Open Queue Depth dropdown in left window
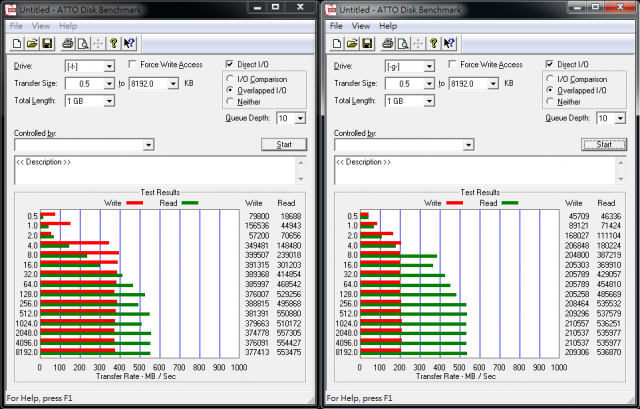Viewport: 640px width, 409px height. coord(300,118)
